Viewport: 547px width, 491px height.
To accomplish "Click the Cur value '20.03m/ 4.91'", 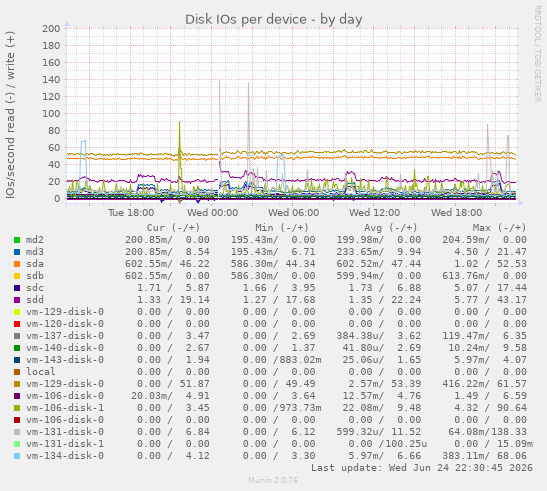I will (x=170, y=396).
